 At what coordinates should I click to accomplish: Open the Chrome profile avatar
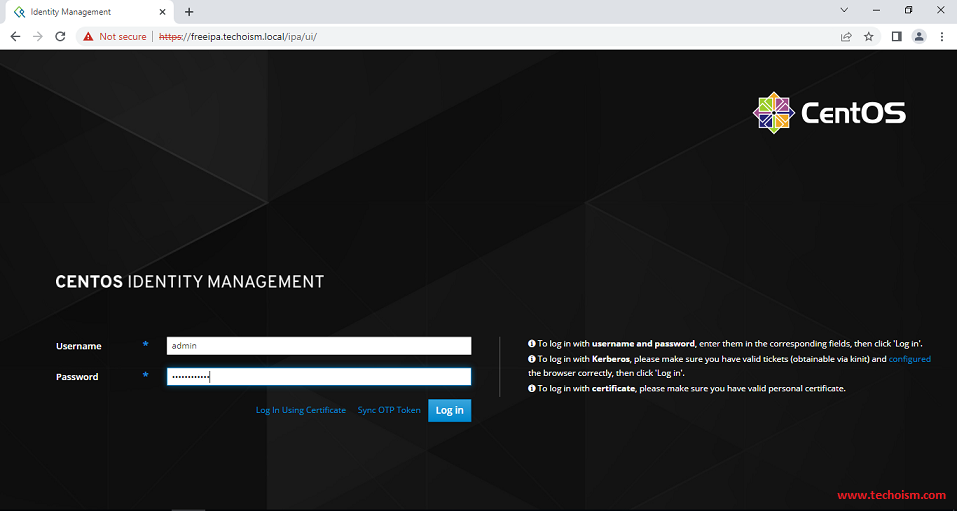[x=919, y=37]
